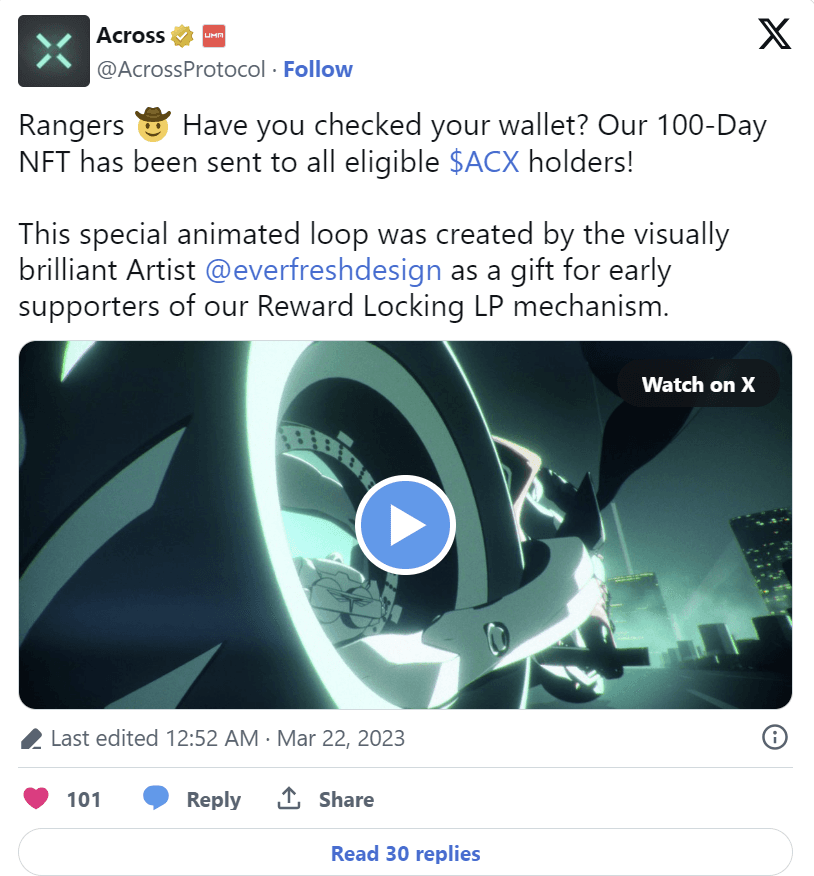Click the Across display name
Screen dimensions: 814x876
click(x=131, y=36)
